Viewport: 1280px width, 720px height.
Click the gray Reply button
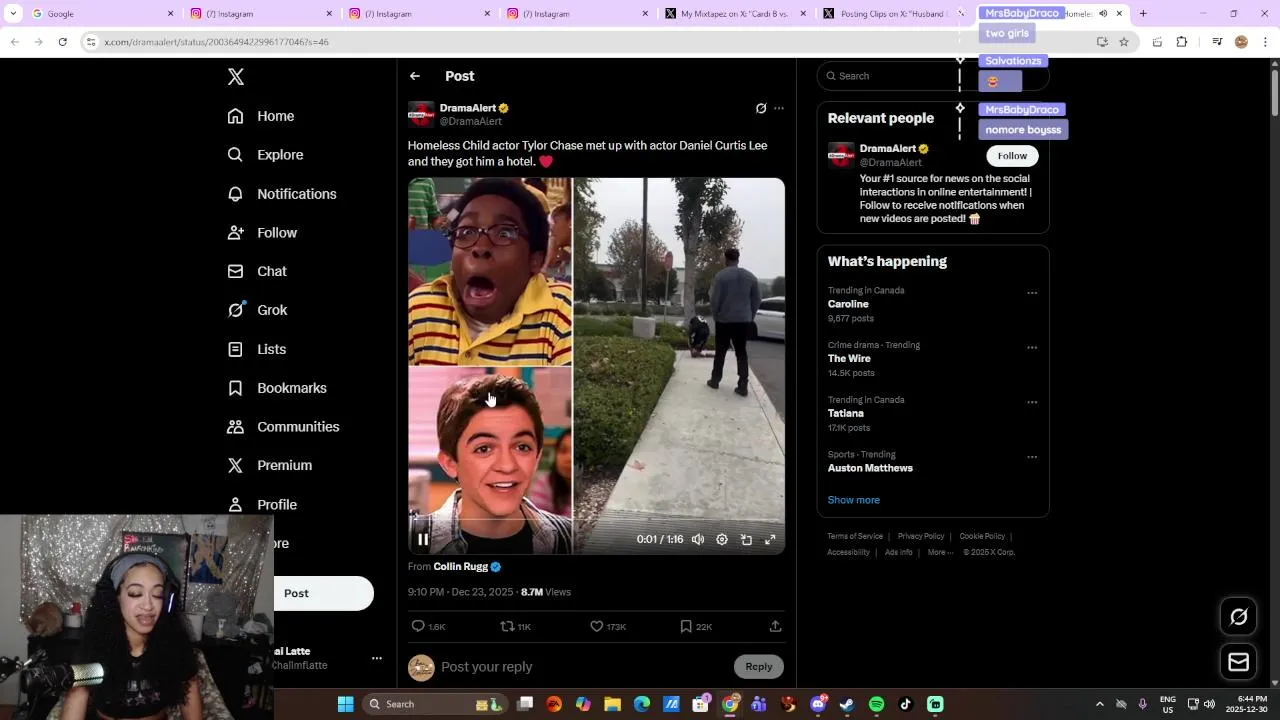tap(759, 667)
